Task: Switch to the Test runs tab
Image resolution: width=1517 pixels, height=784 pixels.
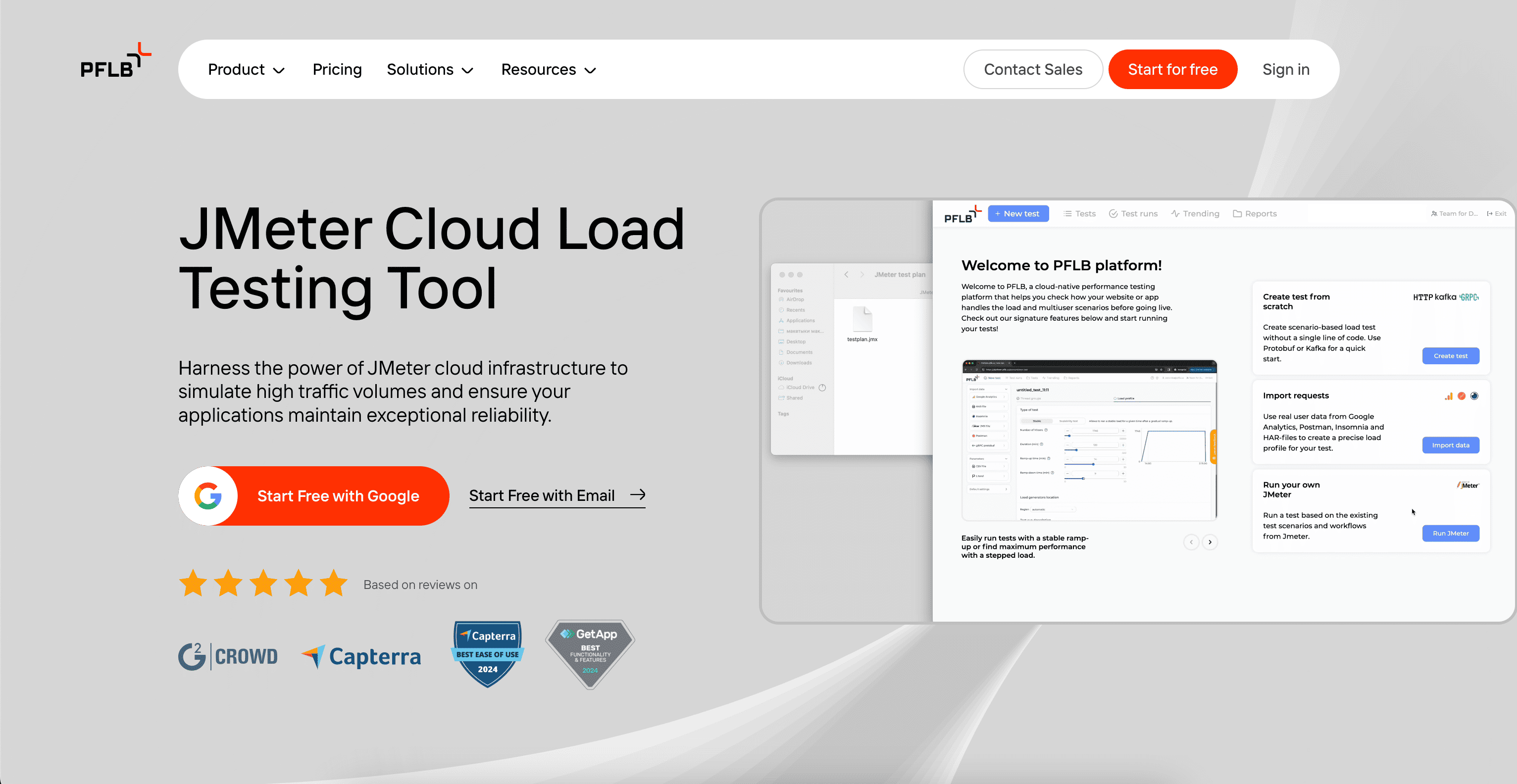Action: (1133, 214)
